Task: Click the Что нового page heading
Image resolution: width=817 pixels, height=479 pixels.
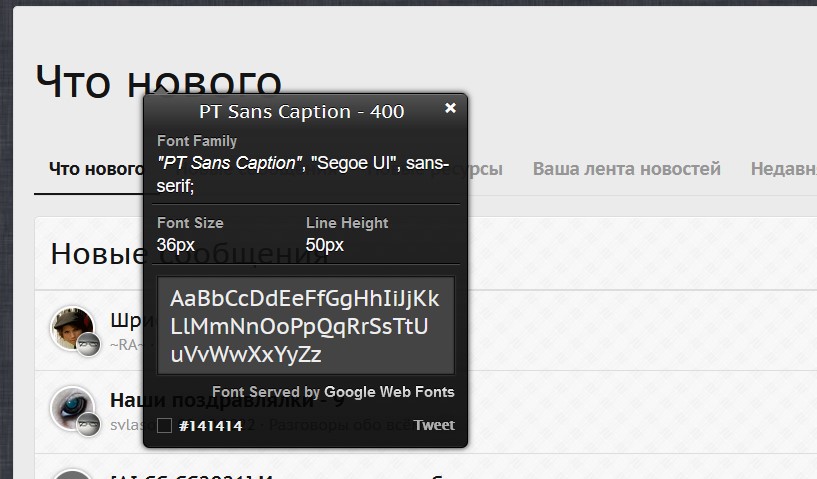Action: tap(158, 82)
